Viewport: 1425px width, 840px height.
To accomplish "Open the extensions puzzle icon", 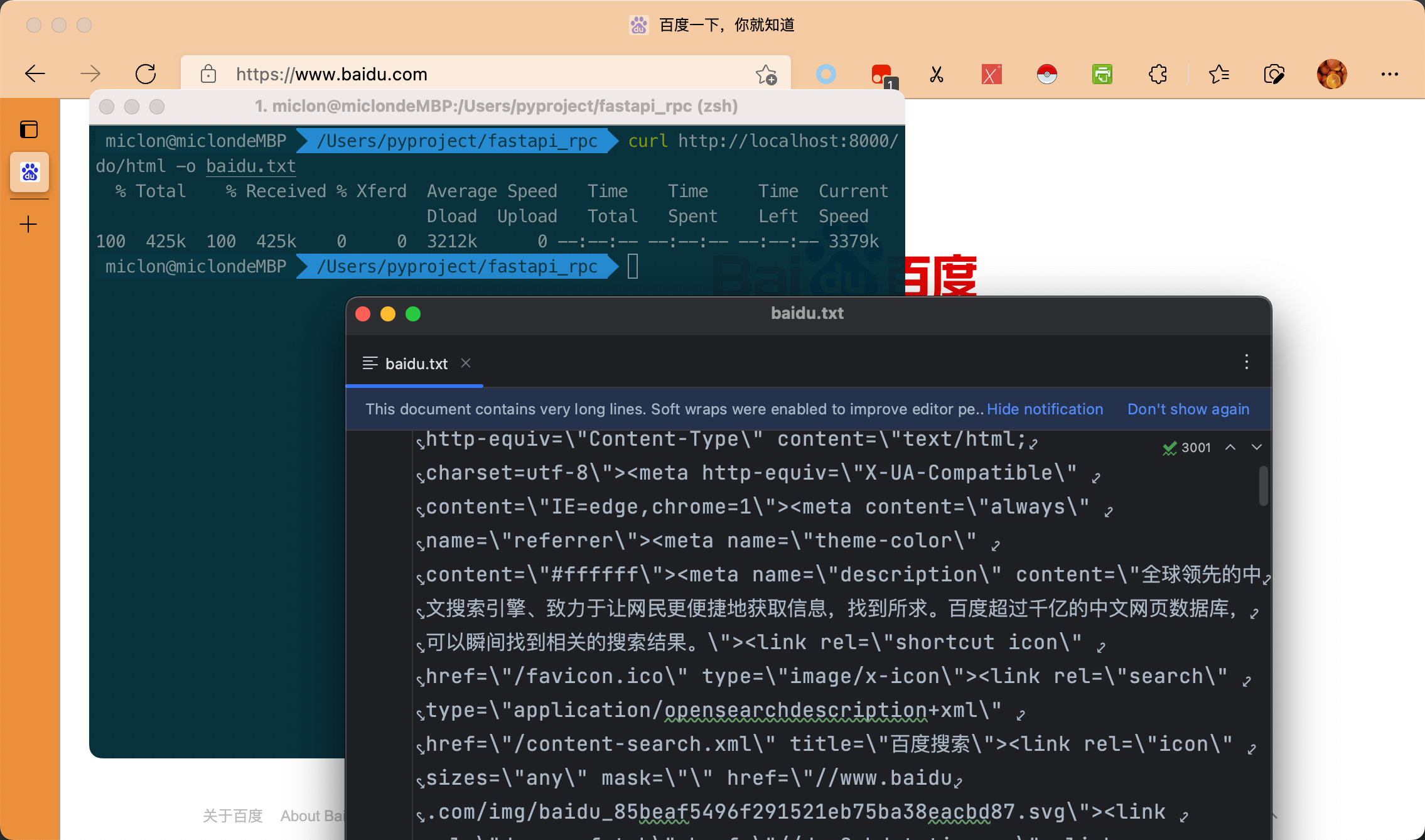I will [1158, 75].
